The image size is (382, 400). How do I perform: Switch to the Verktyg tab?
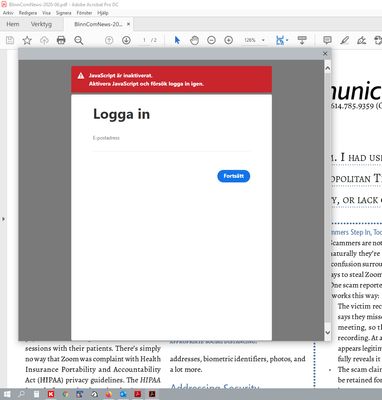pos(41,24)
